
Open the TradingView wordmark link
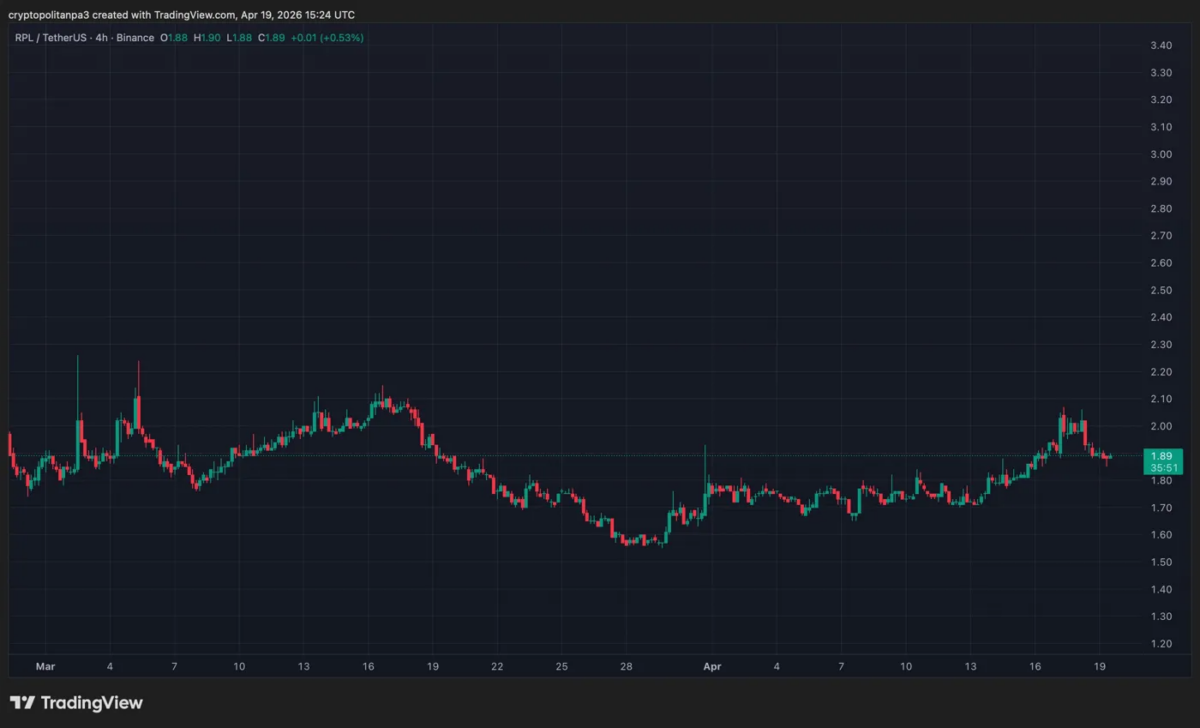coord(90,703)
